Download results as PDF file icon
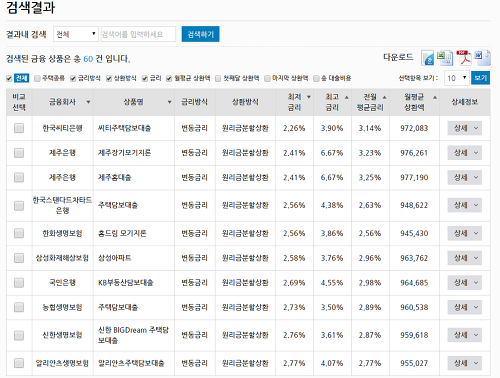 [x=464, y=58]
